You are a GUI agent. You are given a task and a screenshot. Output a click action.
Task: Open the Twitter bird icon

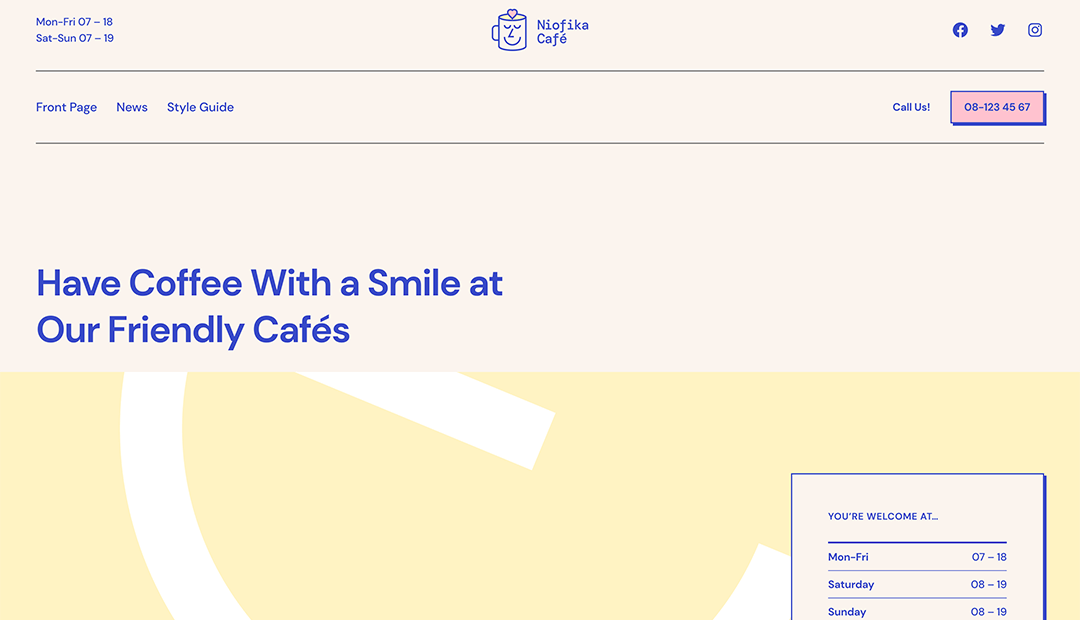997,30
